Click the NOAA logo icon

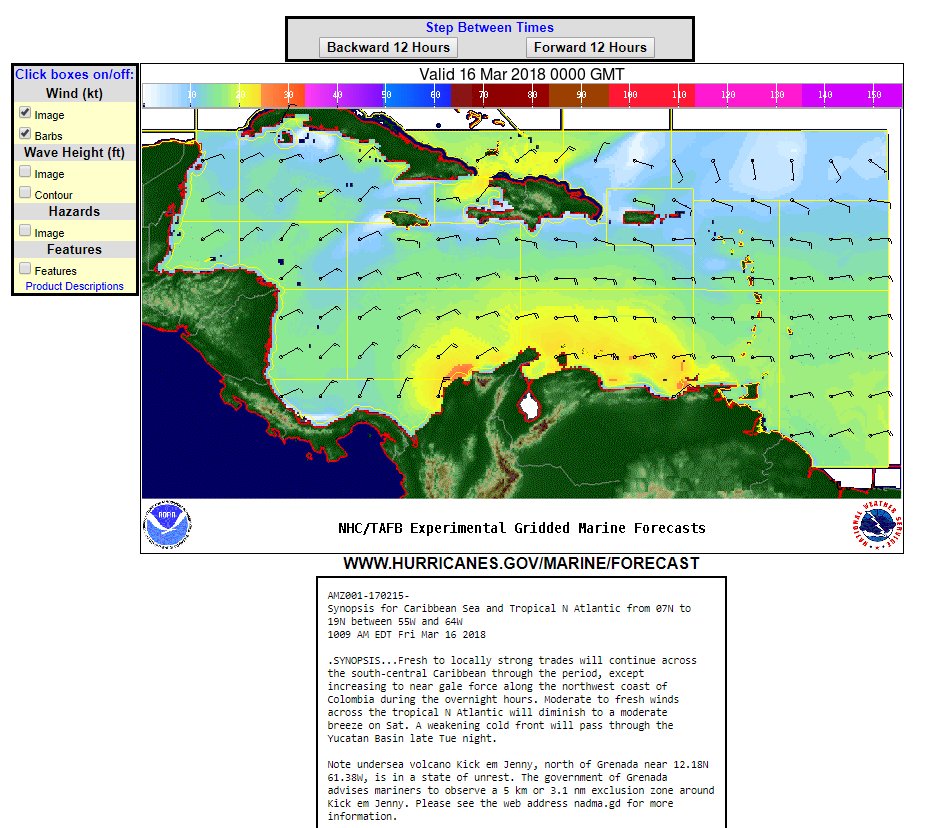click(167, 524)
